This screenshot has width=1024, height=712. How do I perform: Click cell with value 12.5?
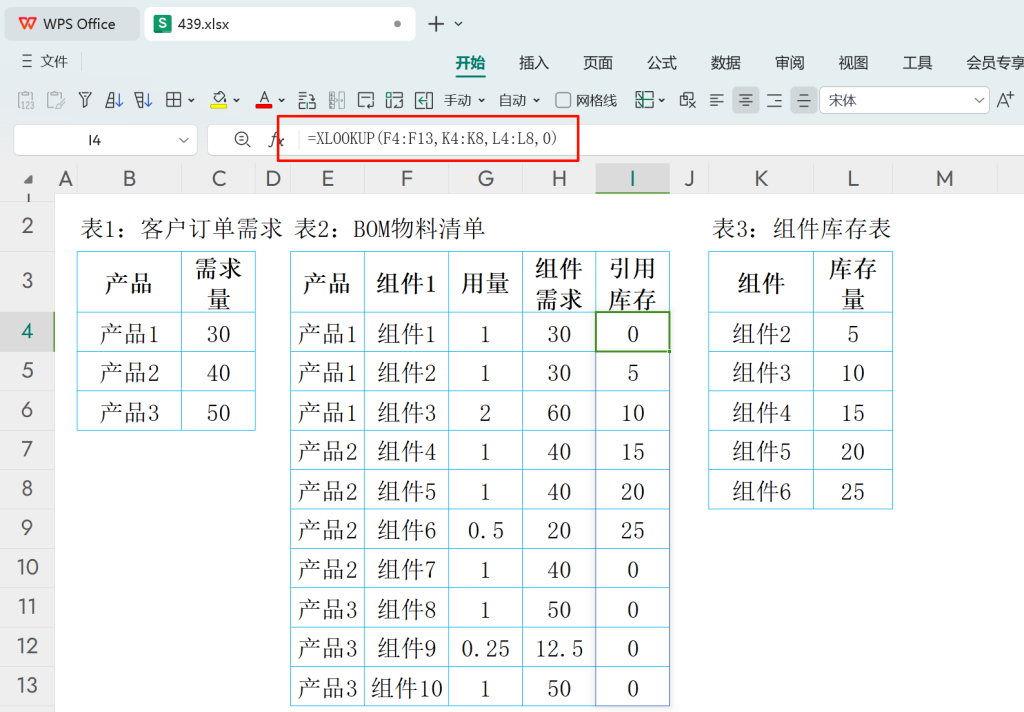559,648
